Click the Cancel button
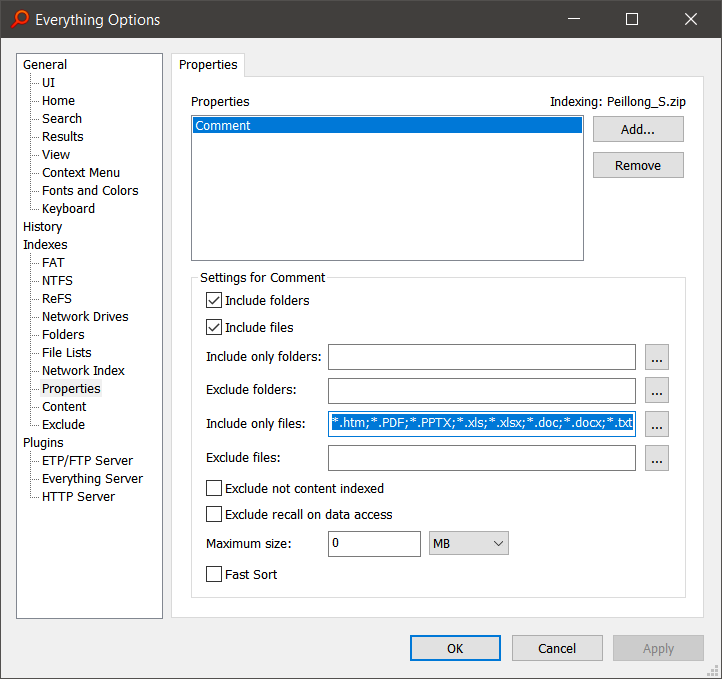Viewport: 722px width, 679px height. [557, 648]
